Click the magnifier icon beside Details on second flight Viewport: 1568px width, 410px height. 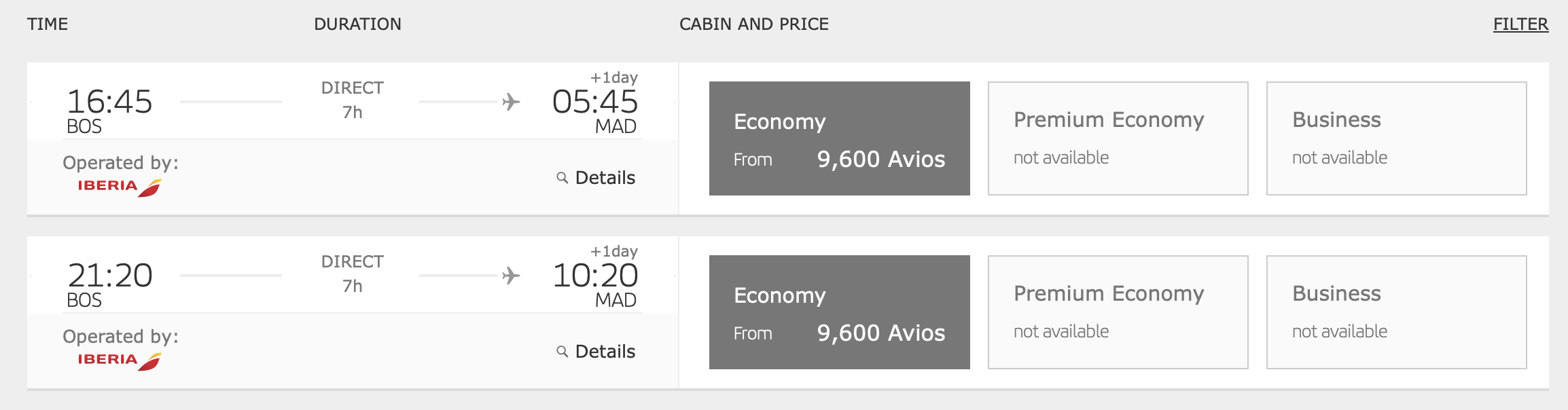tap(561, 352)
